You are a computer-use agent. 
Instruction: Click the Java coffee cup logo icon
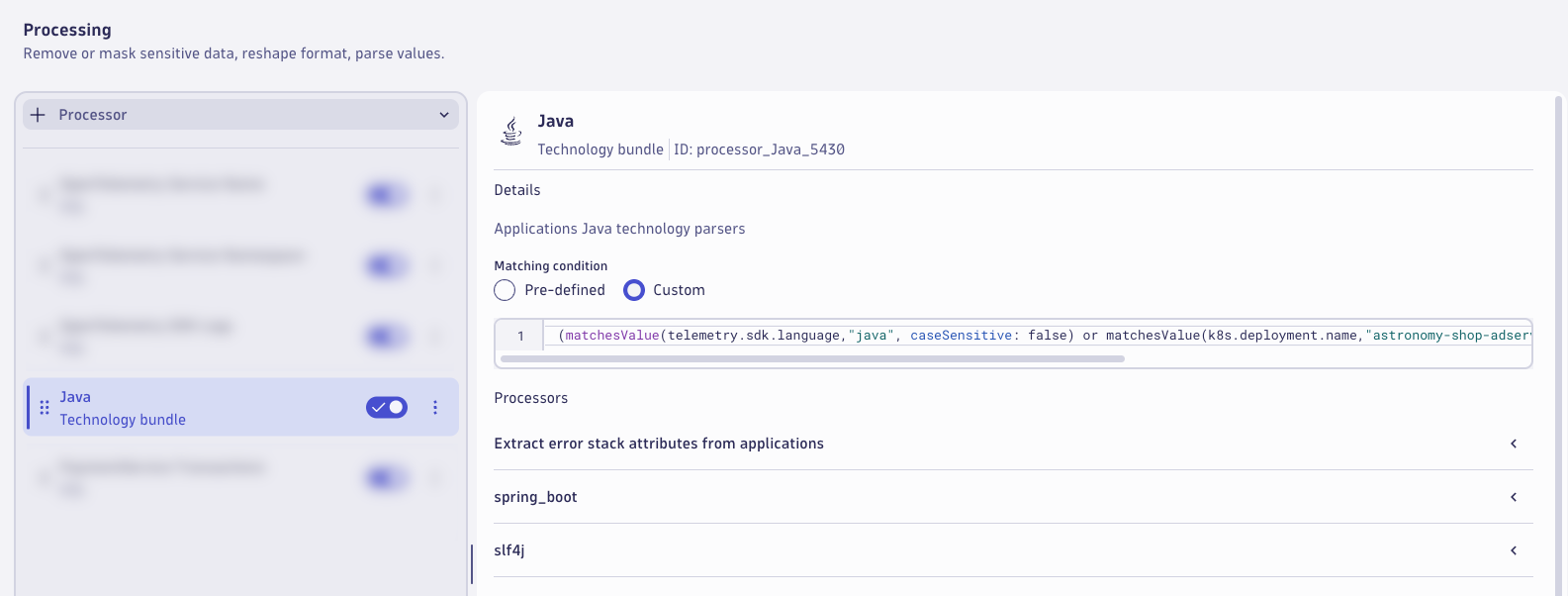tap(511, 132)
